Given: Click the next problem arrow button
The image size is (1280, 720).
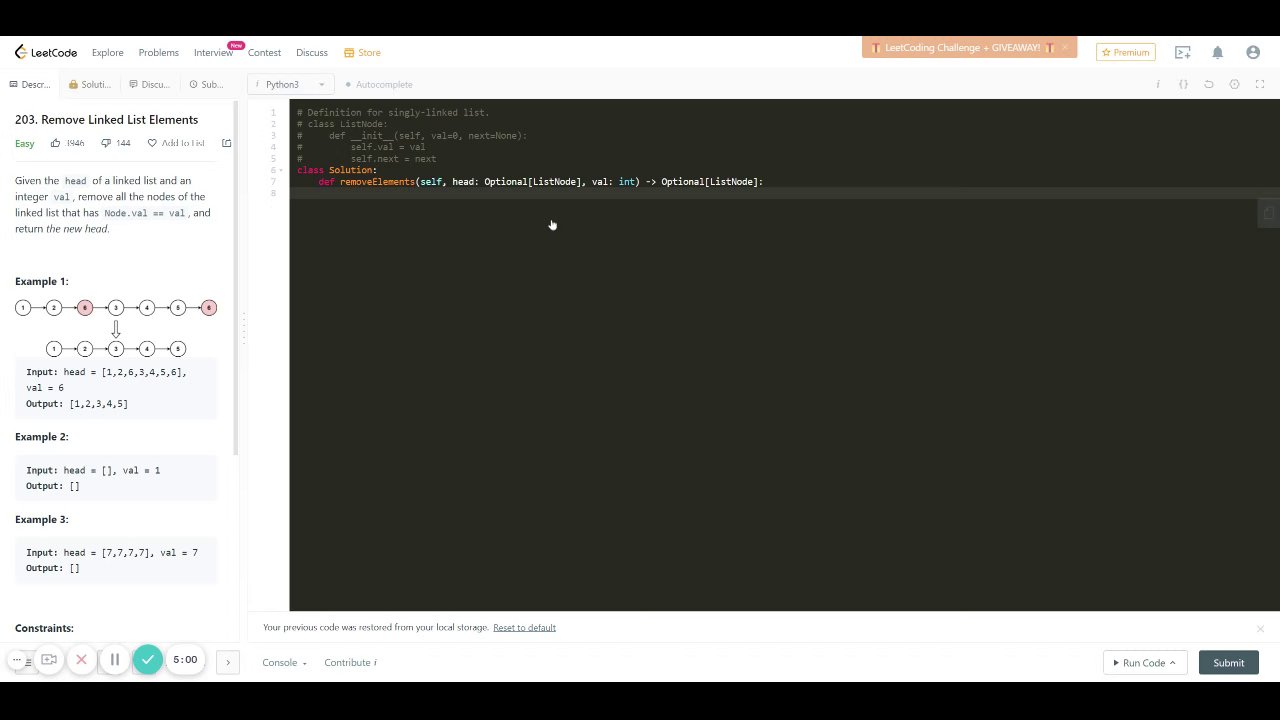Looking at the screenshot, I should (228, 662).
